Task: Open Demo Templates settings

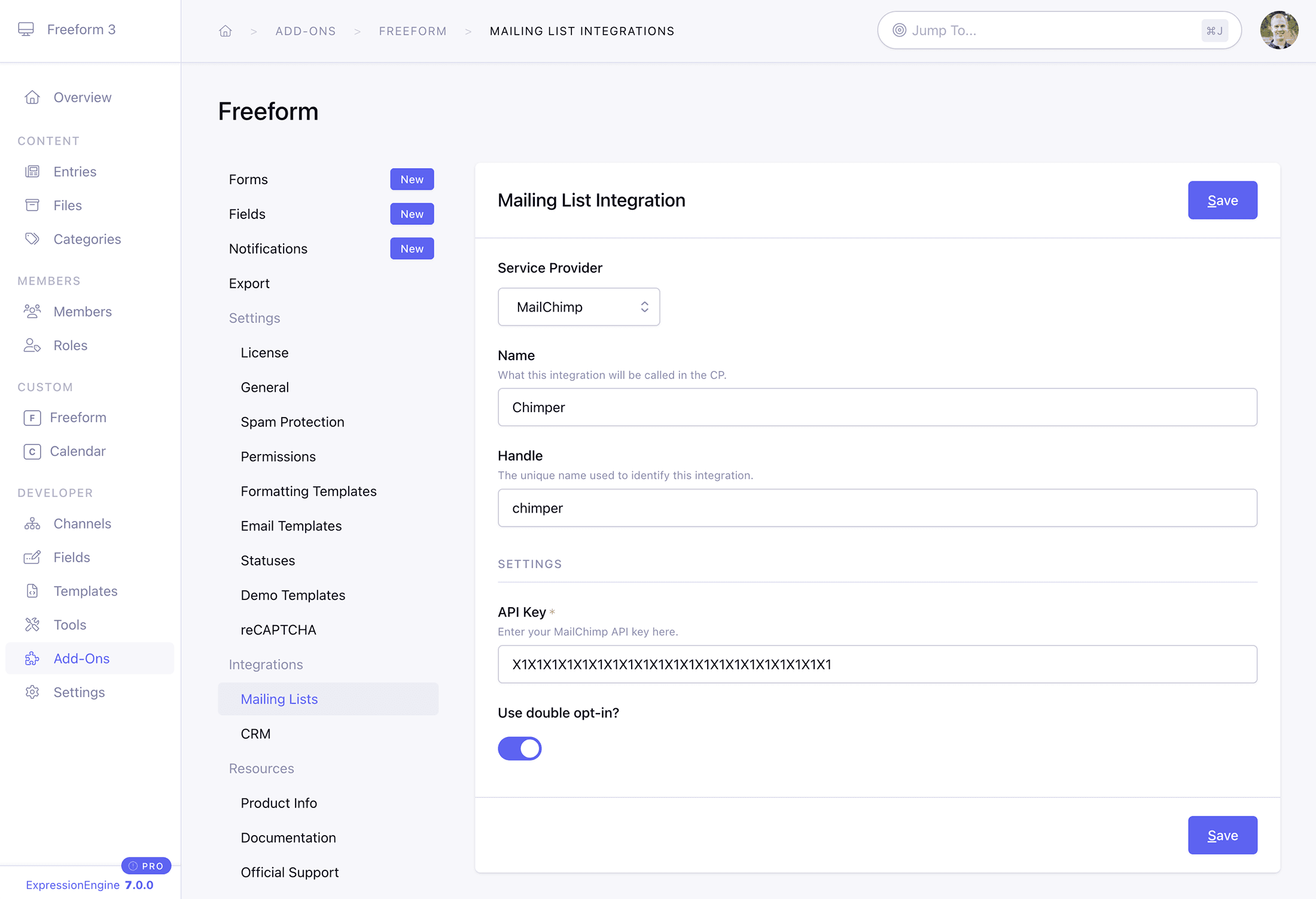Action: (x=293, y=595)
